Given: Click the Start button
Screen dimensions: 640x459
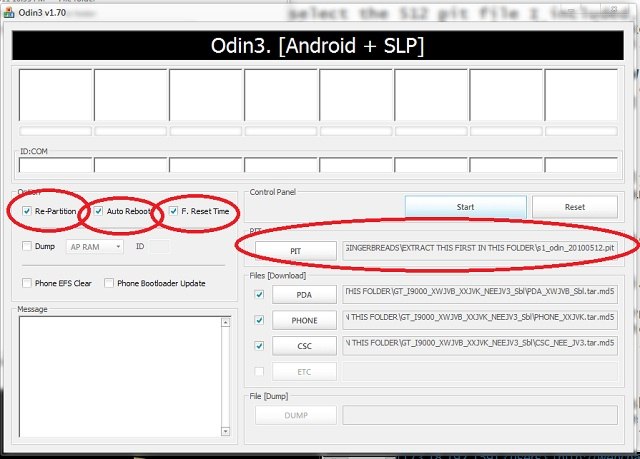Looking at the screenshot, I should tap(465, 207).
